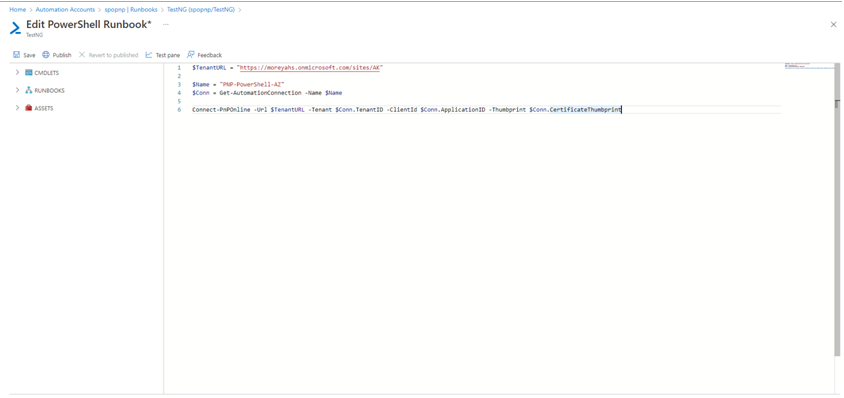This screenshot has width=844, height=398.
Task: Click the Test pane chart icon
Action: [149, 55]
